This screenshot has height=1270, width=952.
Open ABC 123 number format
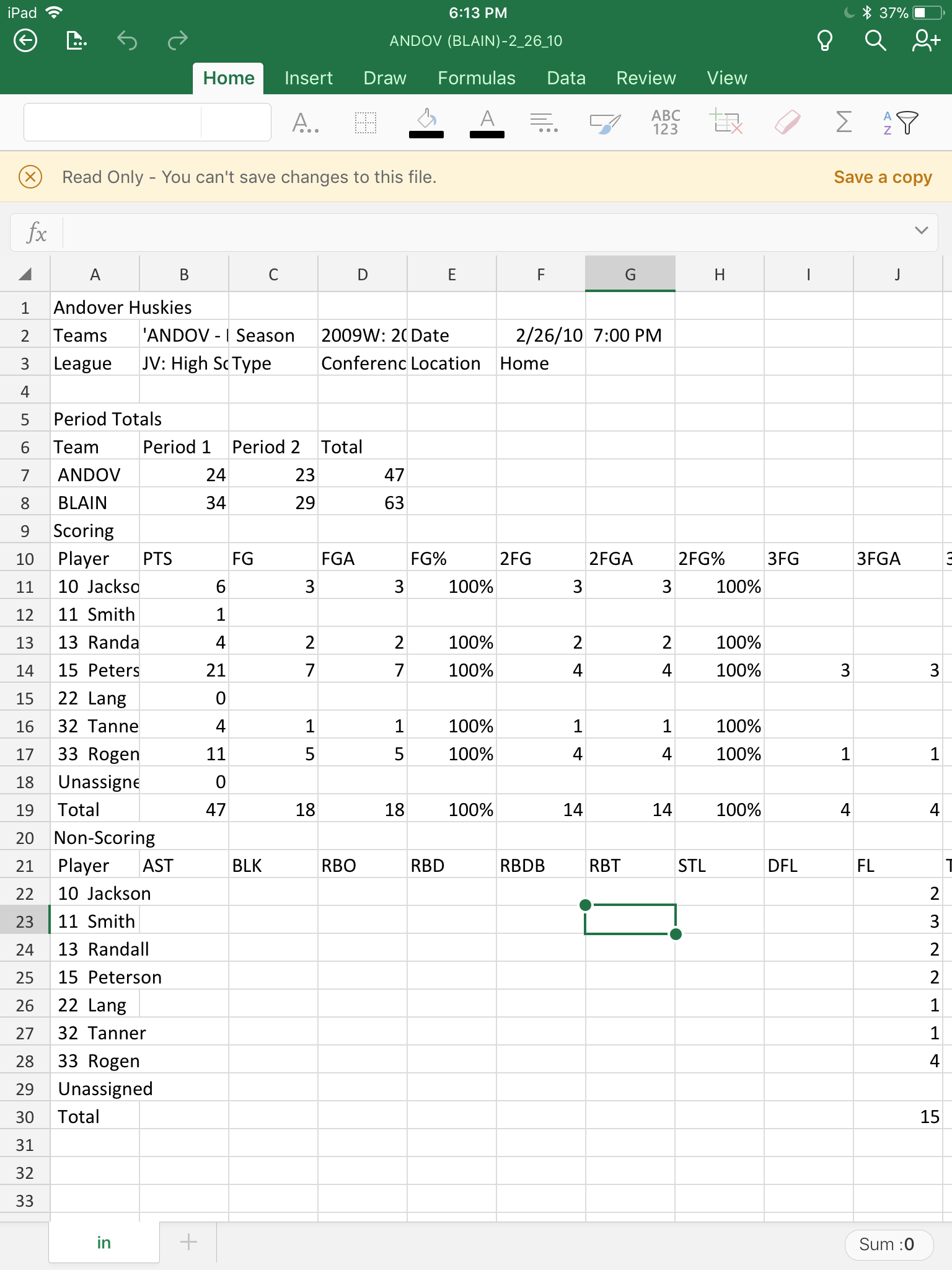(666, 122)
